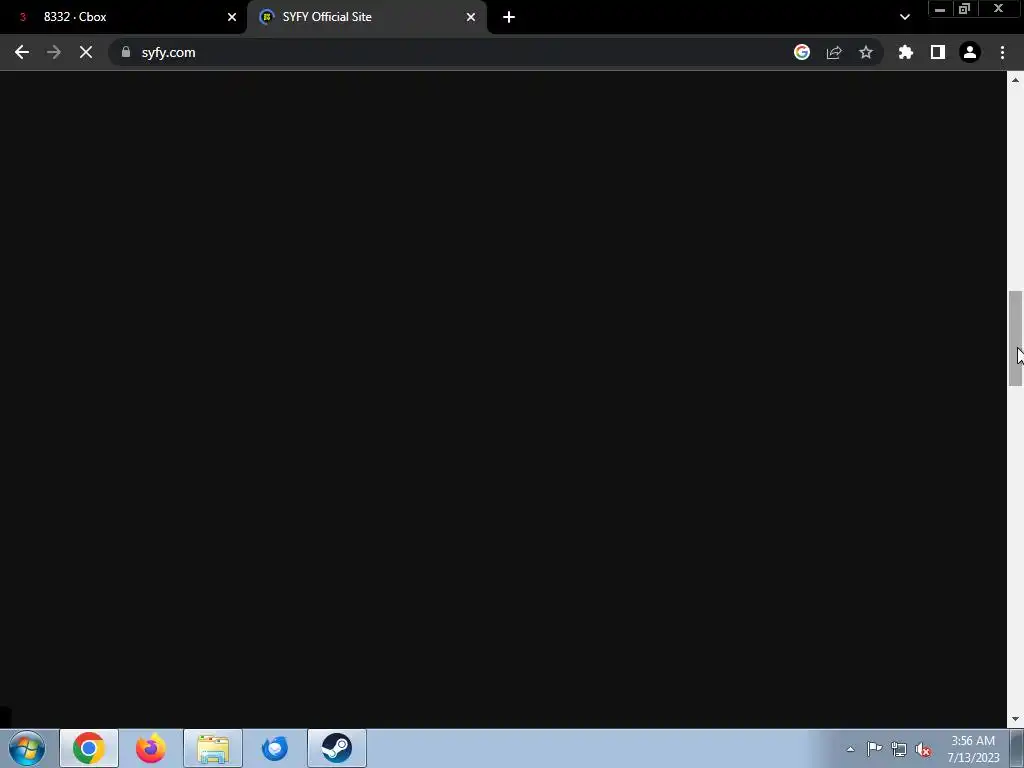1024x768 pixels.
Task: Toggle the Chrome side panel
Action: [938, 52]
